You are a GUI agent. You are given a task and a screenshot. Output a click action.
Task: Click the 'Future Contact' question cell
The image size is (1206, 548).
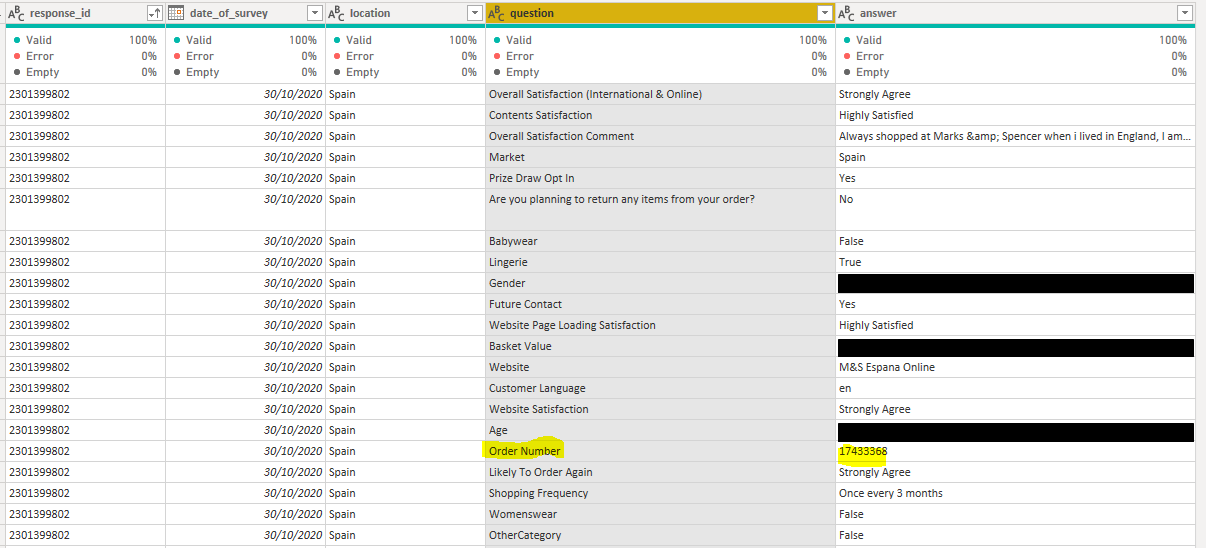660,304
